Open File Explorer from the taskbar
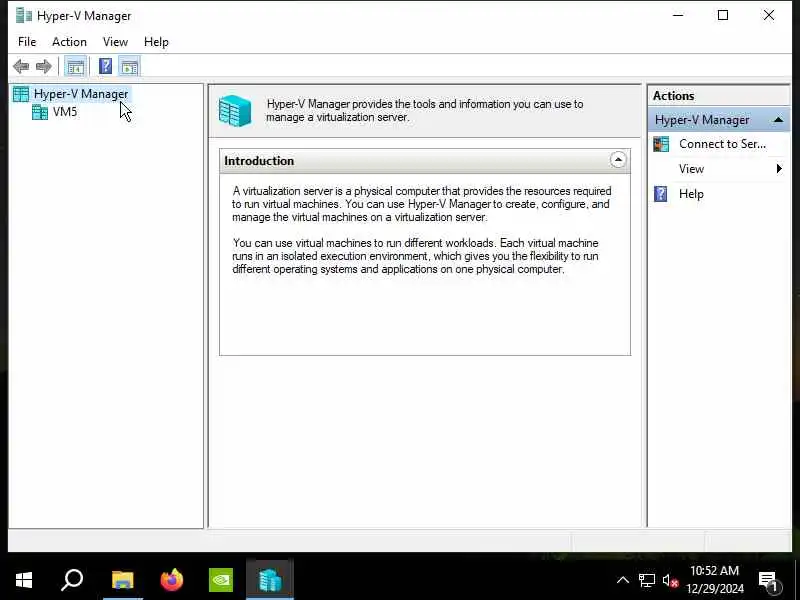The height and width of the screenshot is (600, 800). tap(122, 580)
